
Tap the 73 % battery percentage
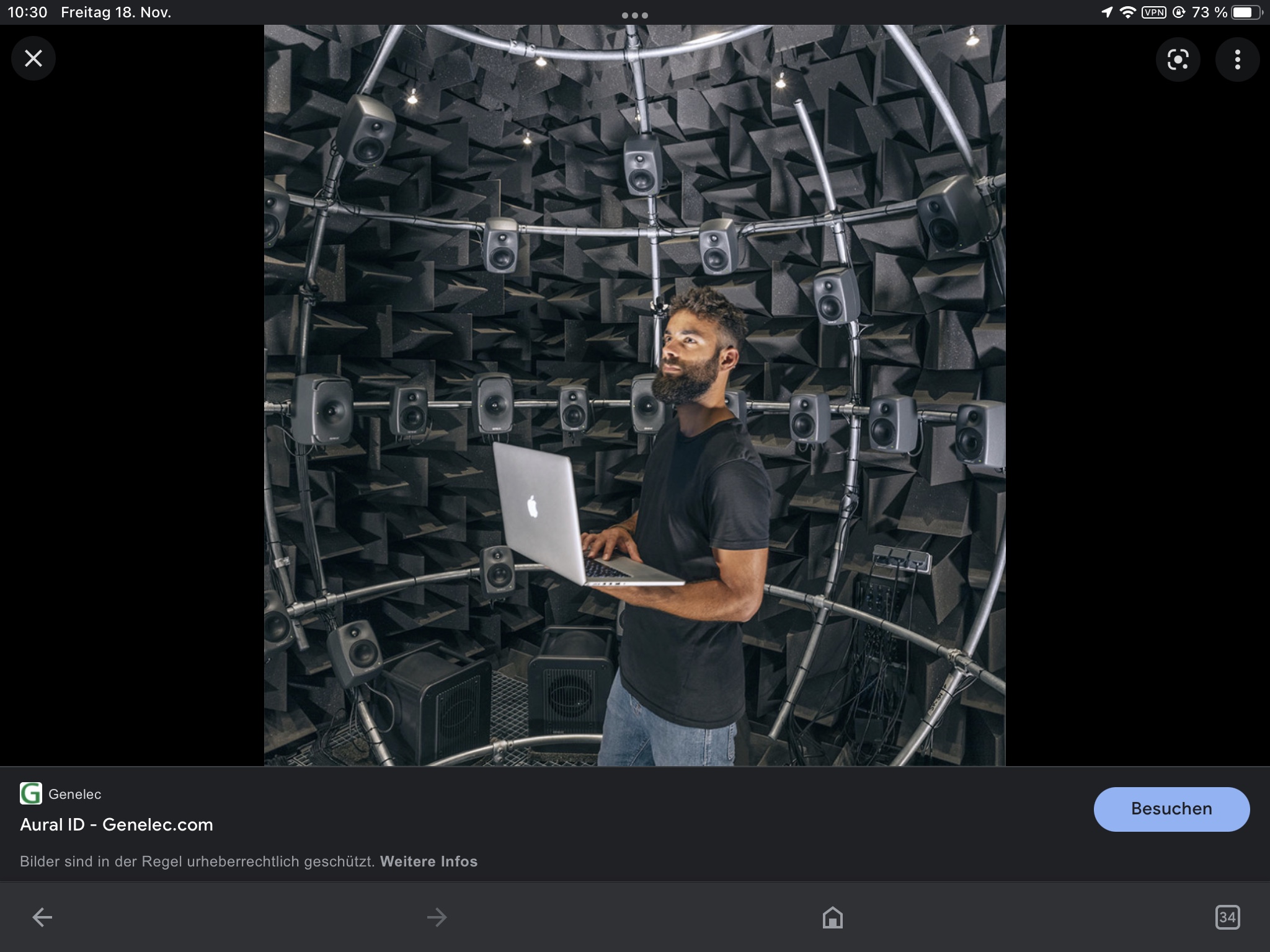click(1209, 12)
